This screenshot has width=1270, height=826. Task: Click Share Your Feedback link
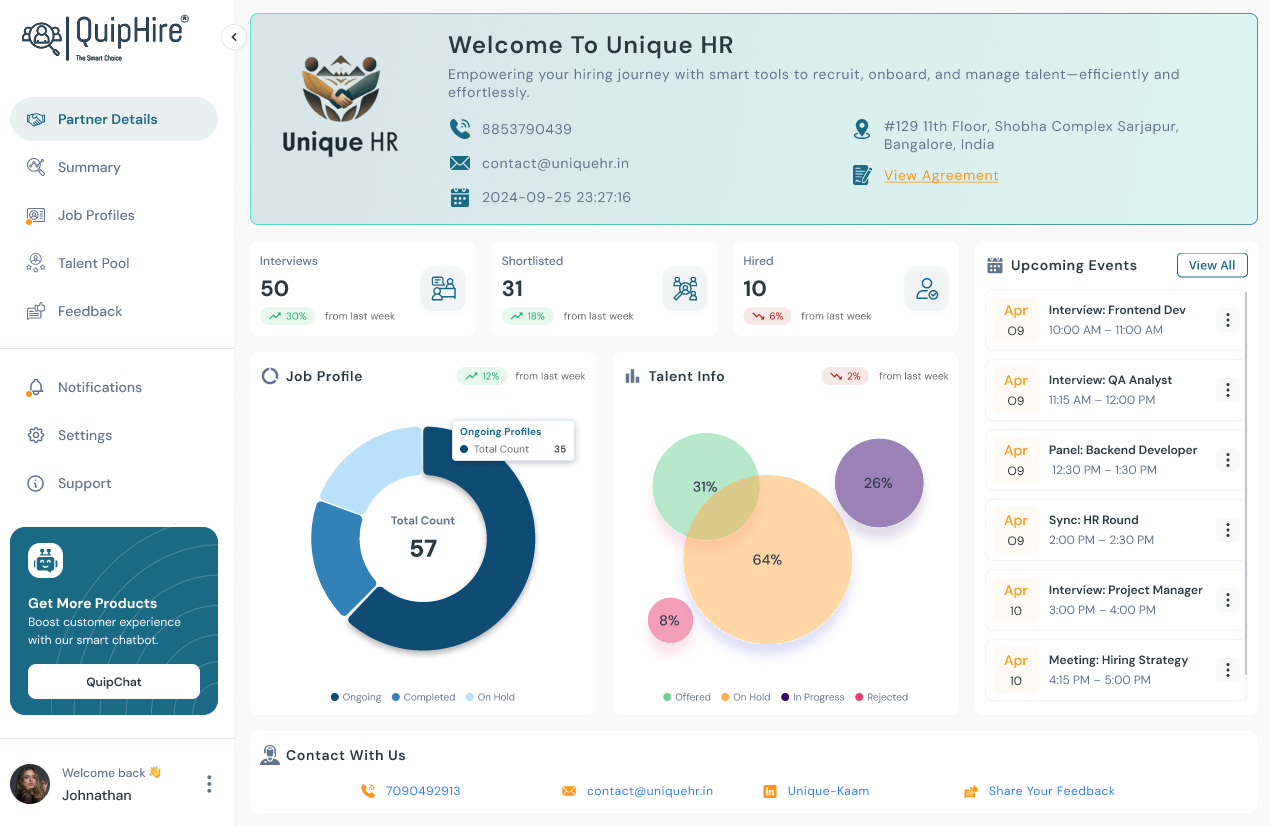point(1051,791)
